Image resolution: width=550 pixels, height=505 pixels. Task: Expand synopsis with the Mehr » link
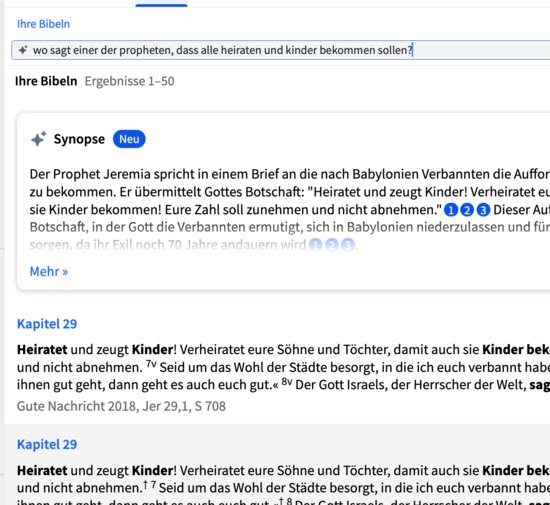click(x=49, y=271)
